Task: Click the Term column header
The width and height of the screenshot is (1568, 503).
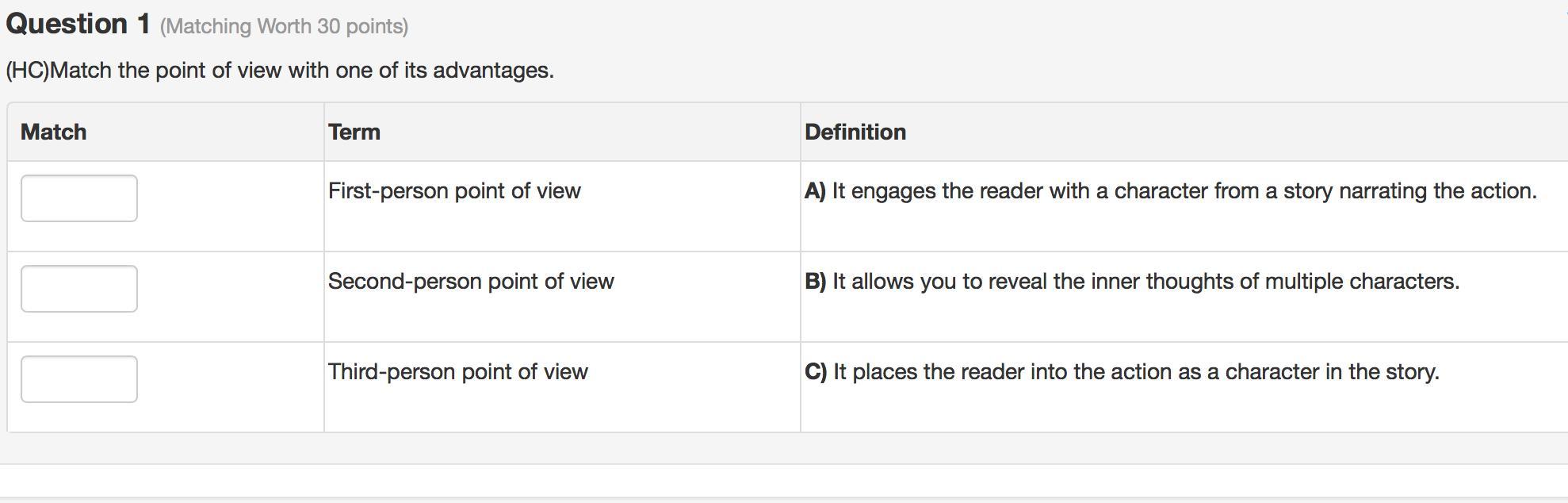Action: coord(354,132)
